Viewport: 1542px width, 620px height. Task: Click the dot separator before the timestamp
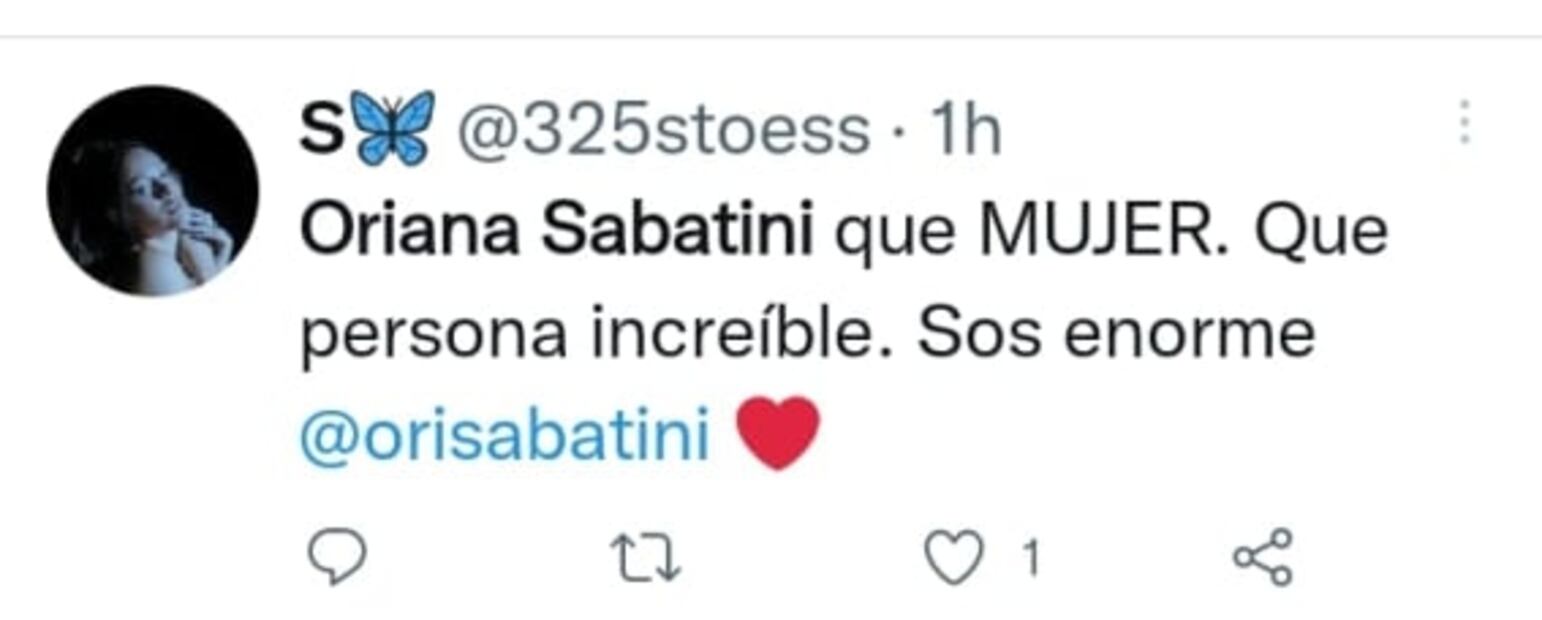[898, 132]
